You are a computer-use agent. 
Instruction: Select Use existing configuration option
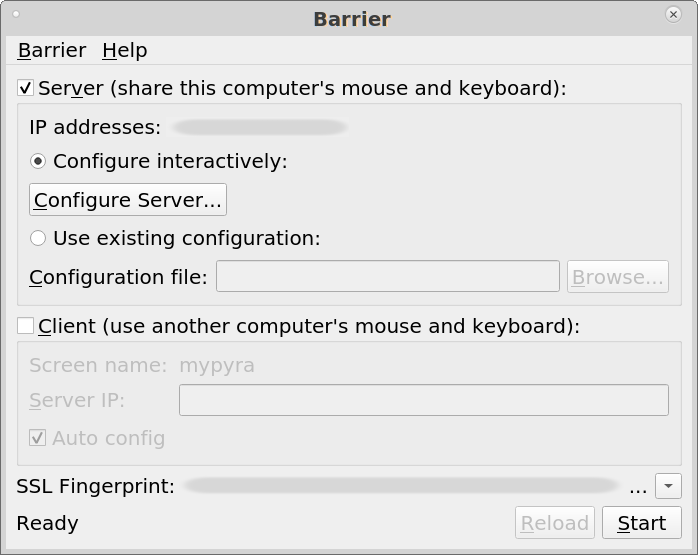click(x=38, y=238)
